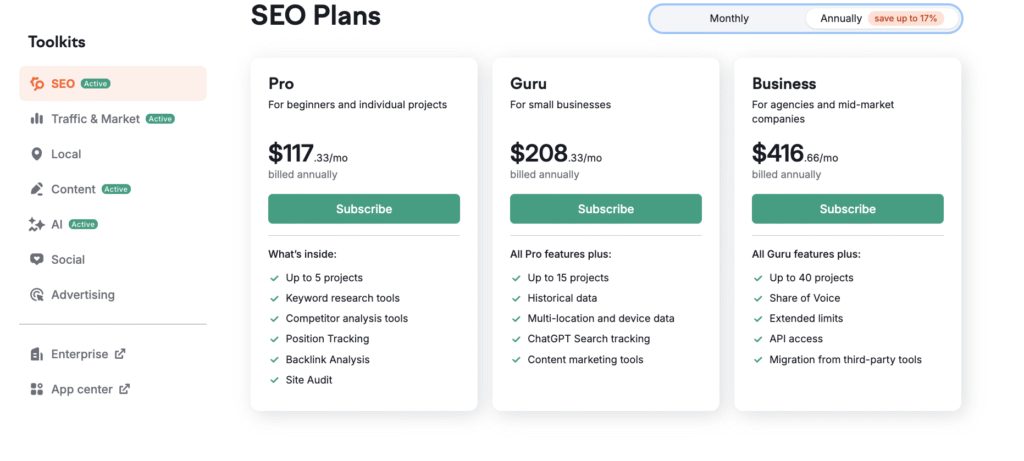Subscribe to the Business plan
Image resolution: width=1024 pixels, height=461 pixels.
pyautogui.click(x=847, y=209)
